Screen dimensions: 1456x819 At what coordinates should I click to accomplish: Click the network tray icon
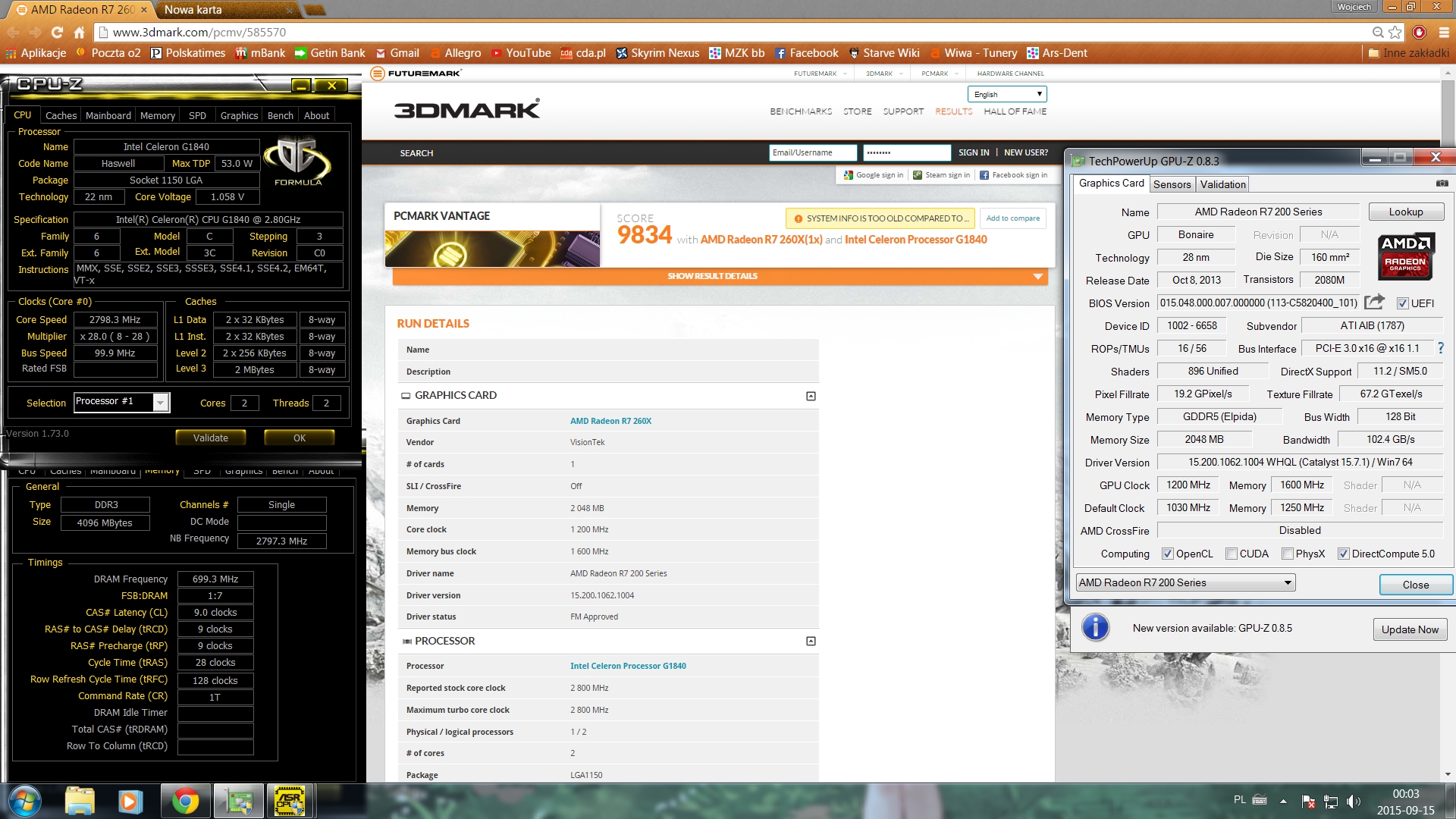[x=1331, y=801]
